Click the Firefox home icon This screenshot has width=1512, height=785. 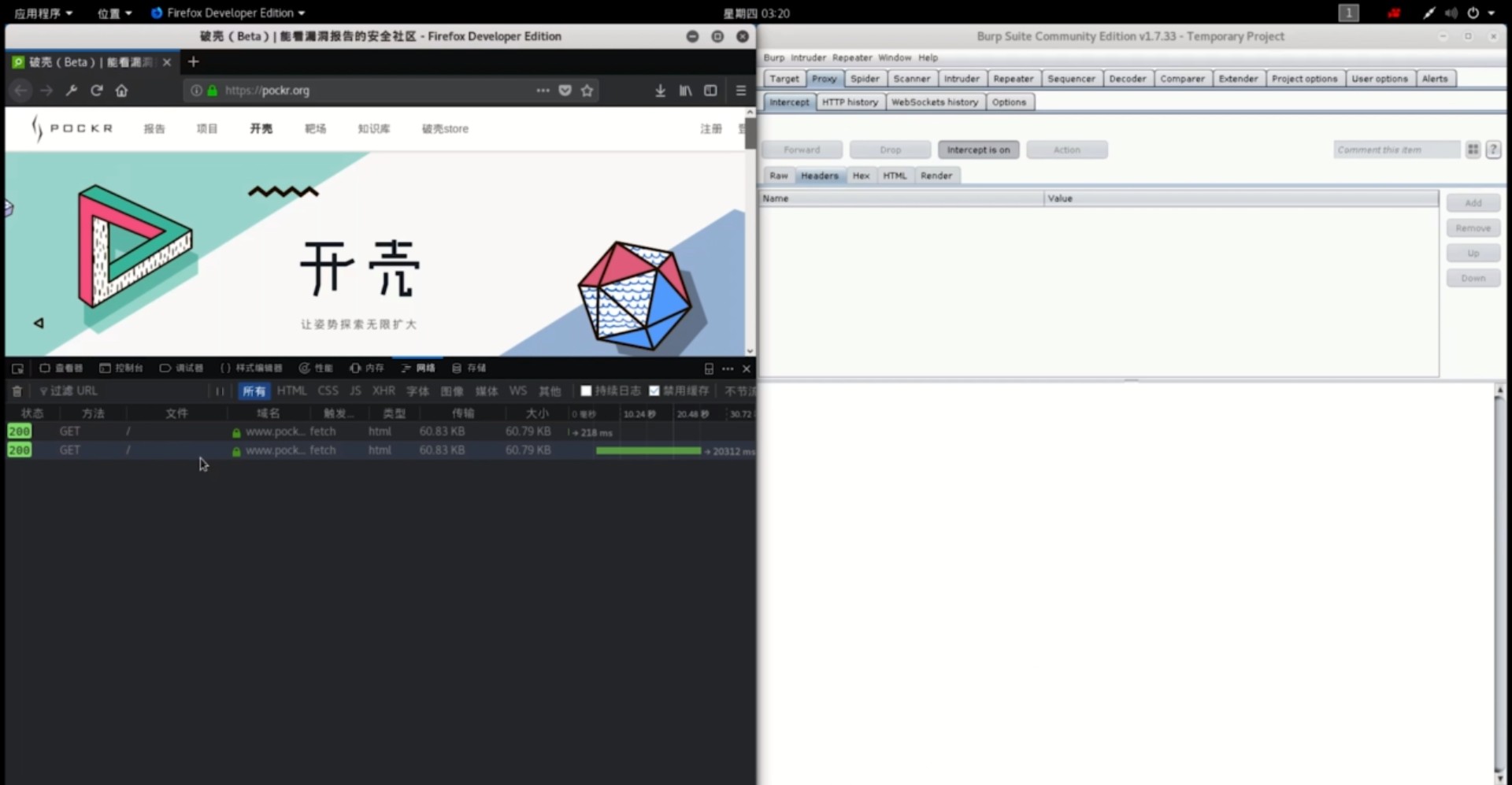pos(121,91)
